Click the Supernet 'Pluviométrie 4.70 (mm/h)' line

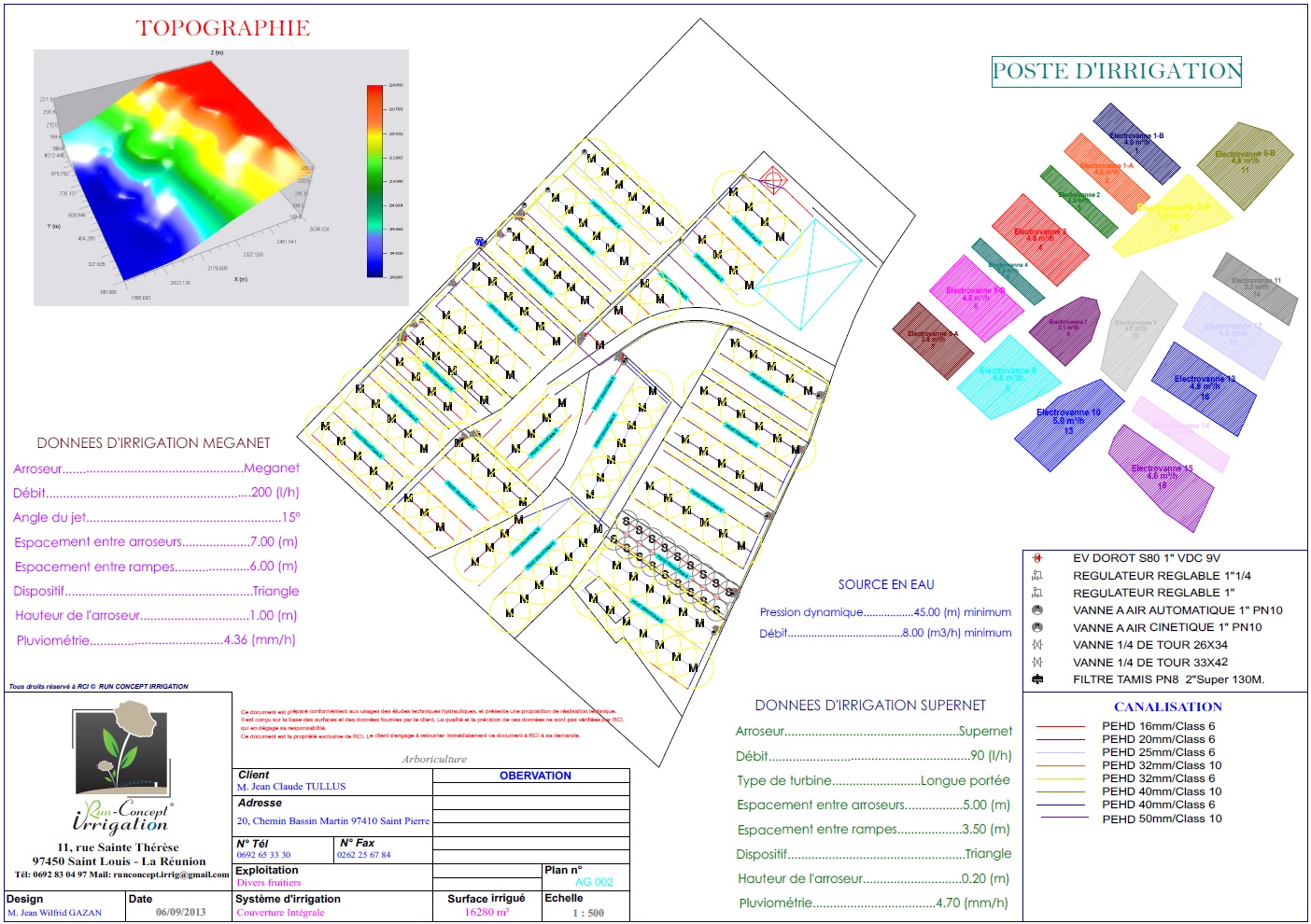[x=873, y=903]
